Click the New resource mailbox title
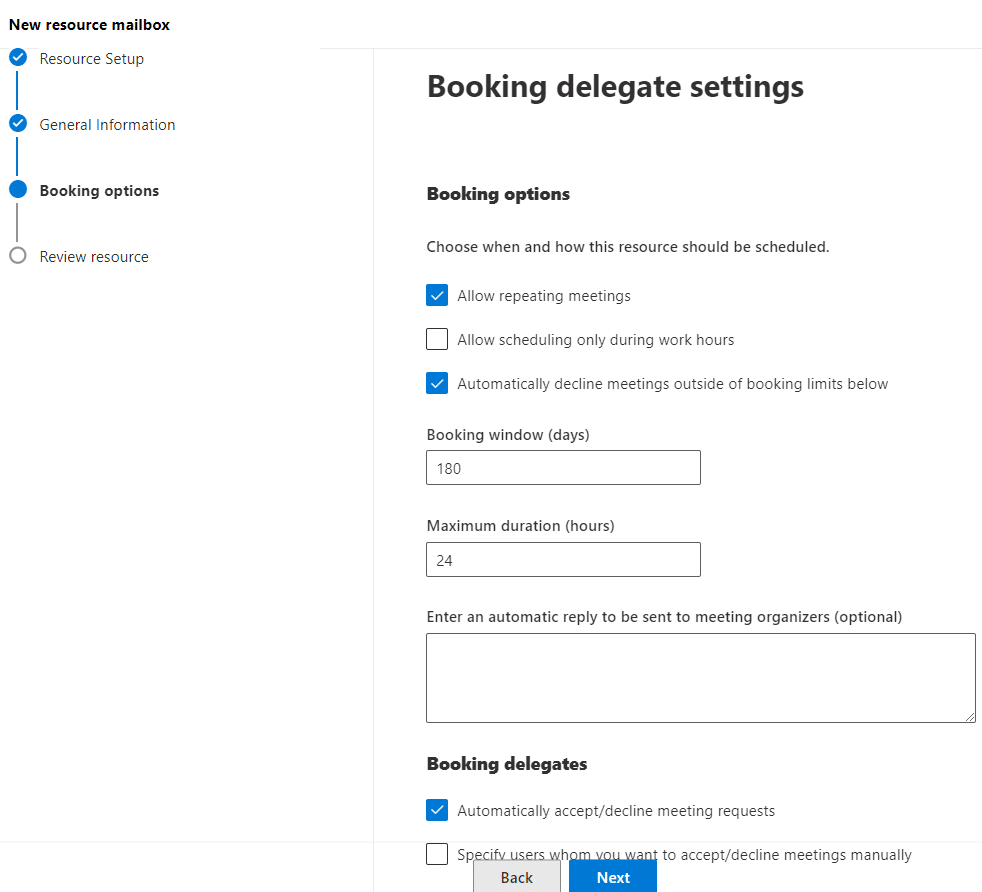Screen dimensions: 982x892 click(x=89, y=25)
